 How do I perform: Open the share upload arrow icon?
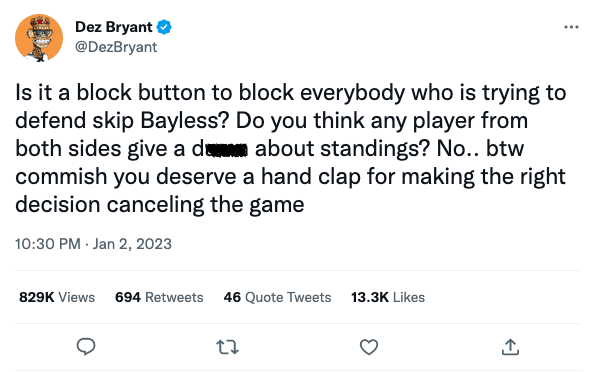(x=510, y=347)
